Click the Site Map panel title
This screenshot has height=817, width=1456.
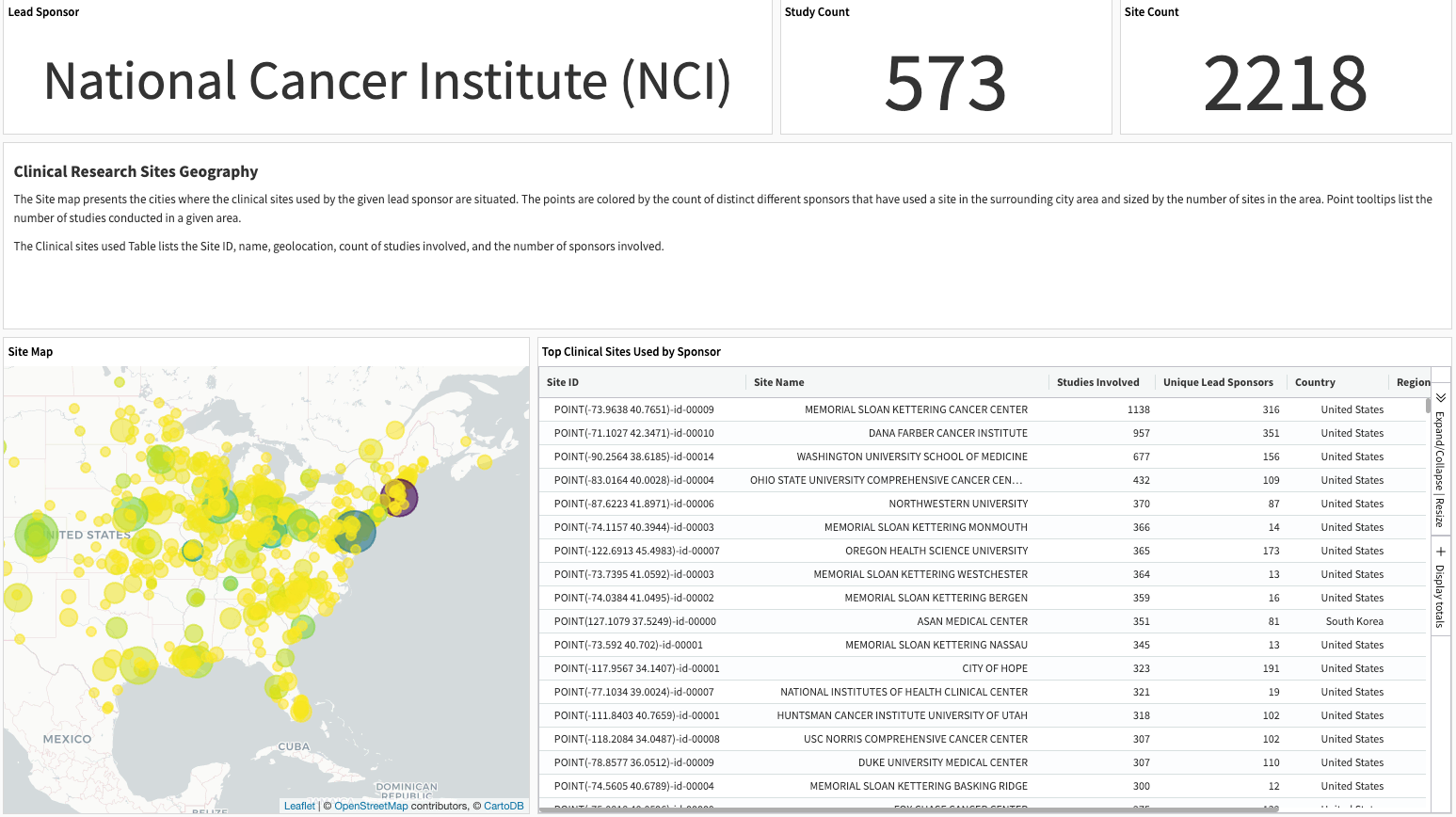click(30, 351)
